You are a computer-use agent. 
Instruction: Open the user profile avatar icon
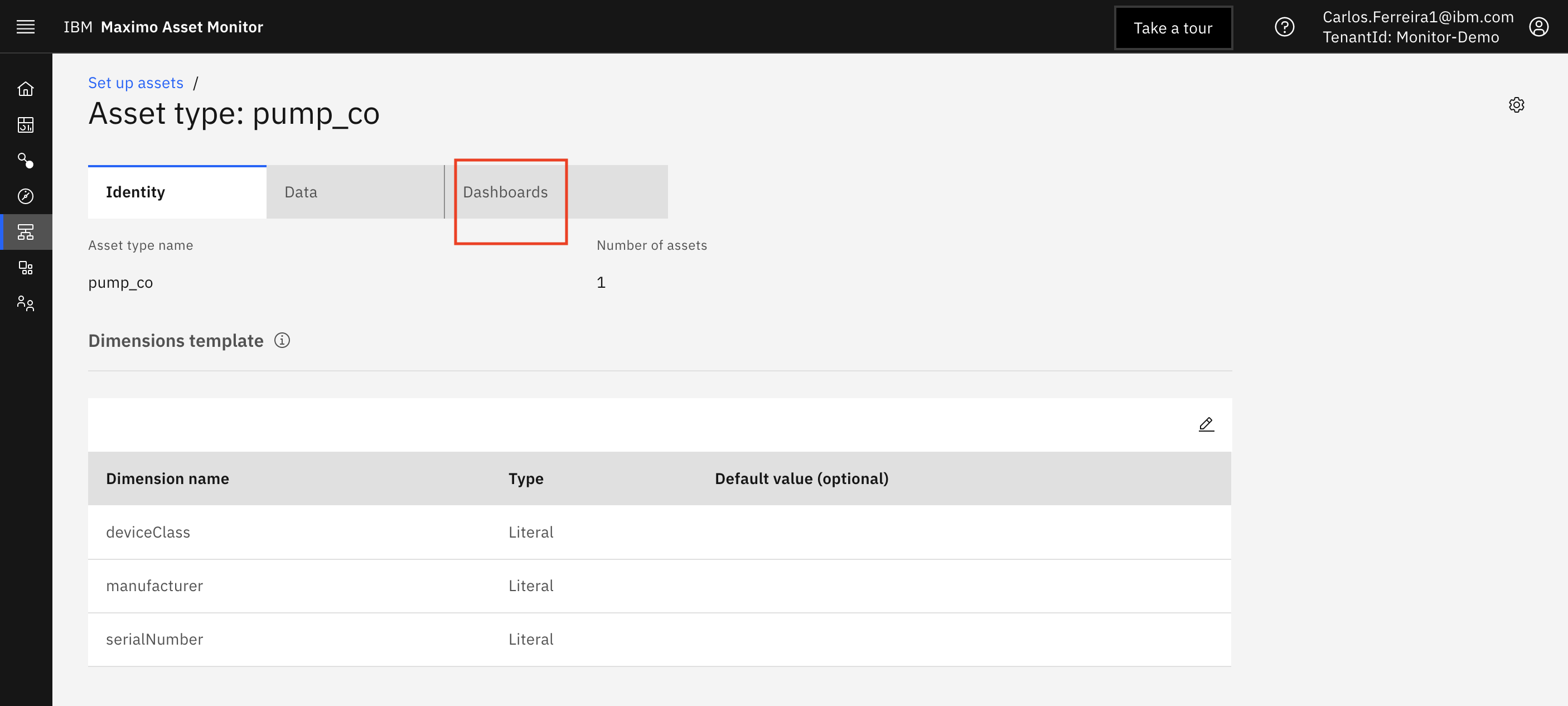point(1538,27)
